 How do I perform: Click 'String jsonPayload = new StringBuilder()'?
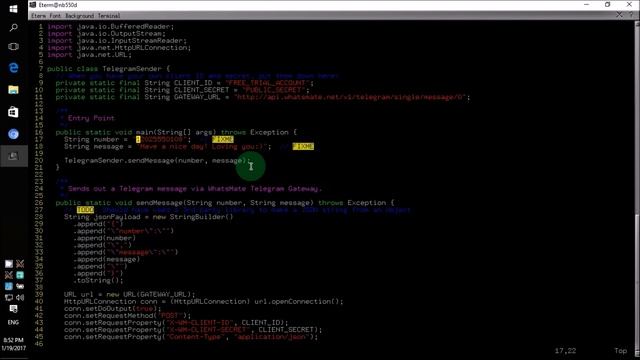point(149,217)
